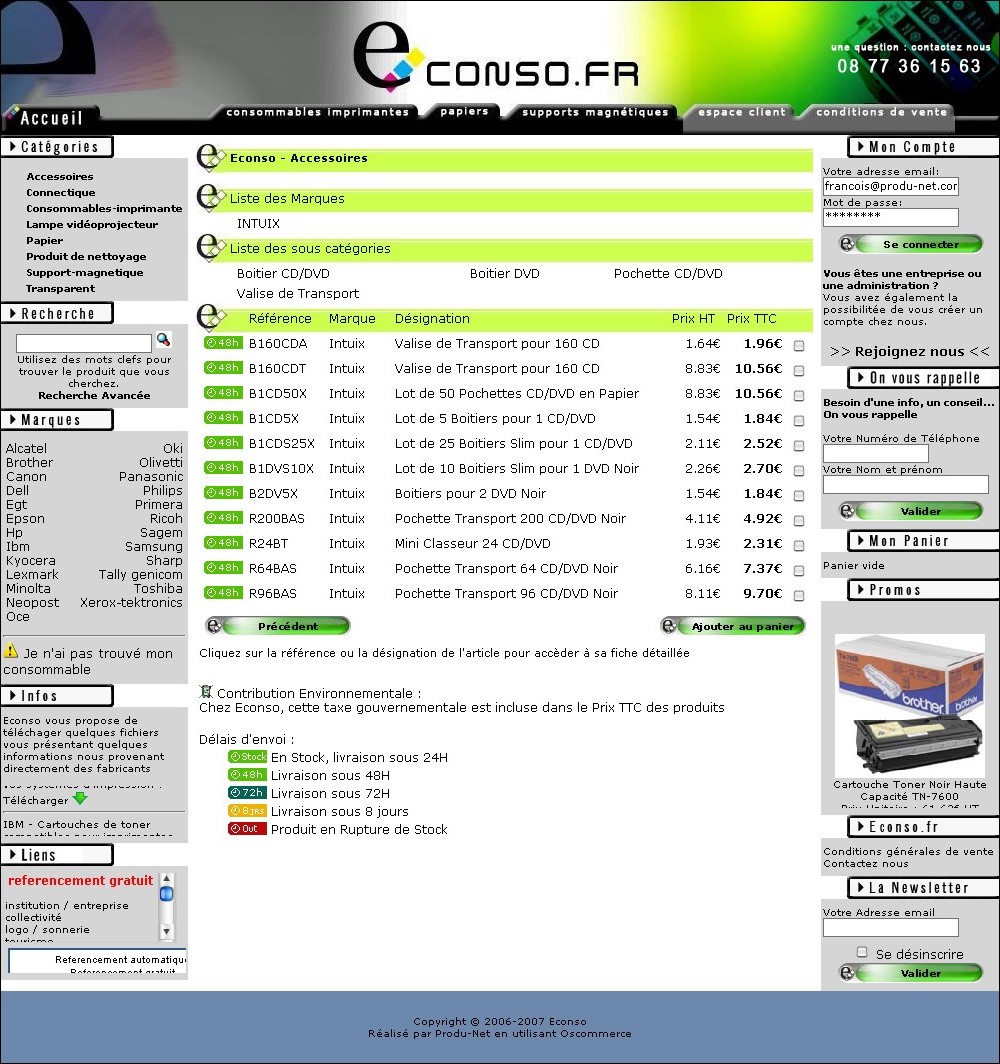Viewport: 1000px width, 1064px height.
Task: Tick the checkbox for R200BAS
Action: 799,520
